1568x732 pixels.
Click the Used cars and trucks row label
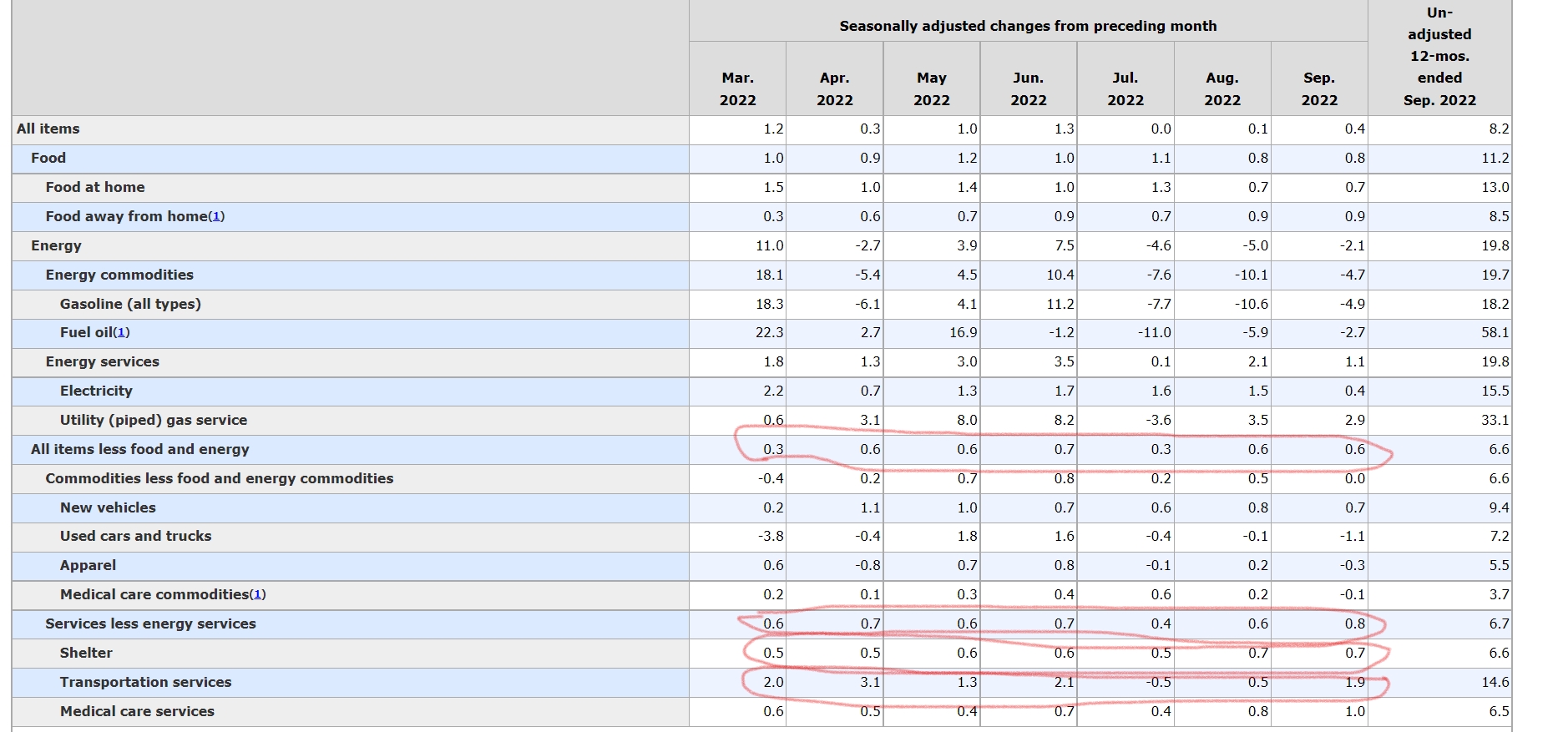(x=135, y=536)
